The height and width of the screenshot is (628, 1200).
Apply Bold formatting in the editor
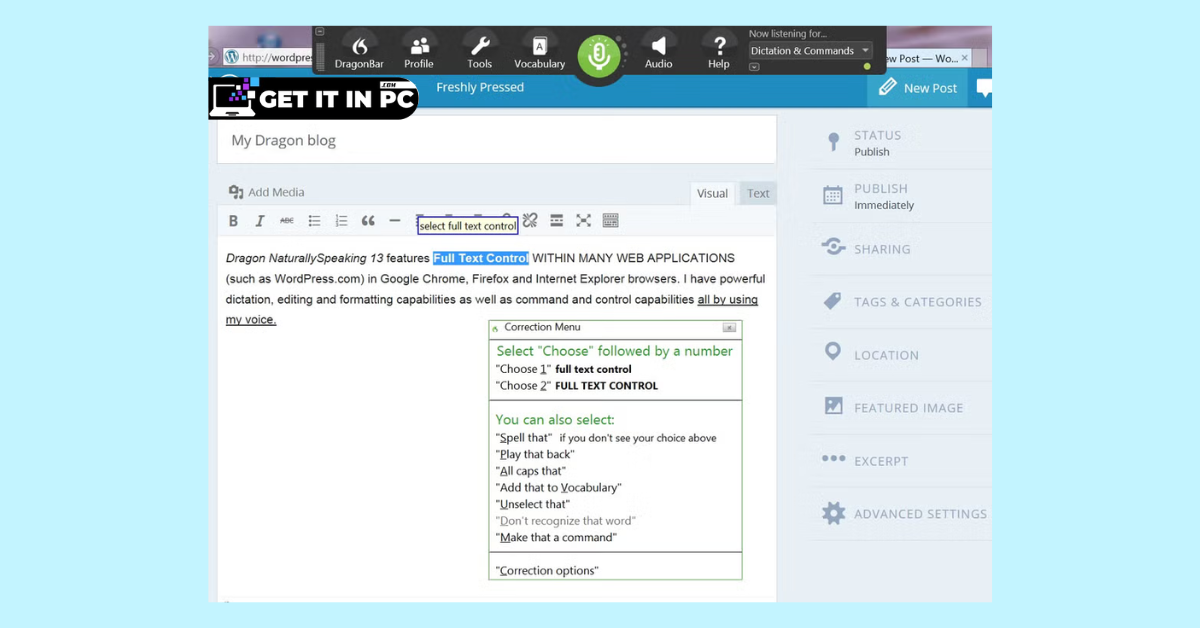click(x=233, y=221)
